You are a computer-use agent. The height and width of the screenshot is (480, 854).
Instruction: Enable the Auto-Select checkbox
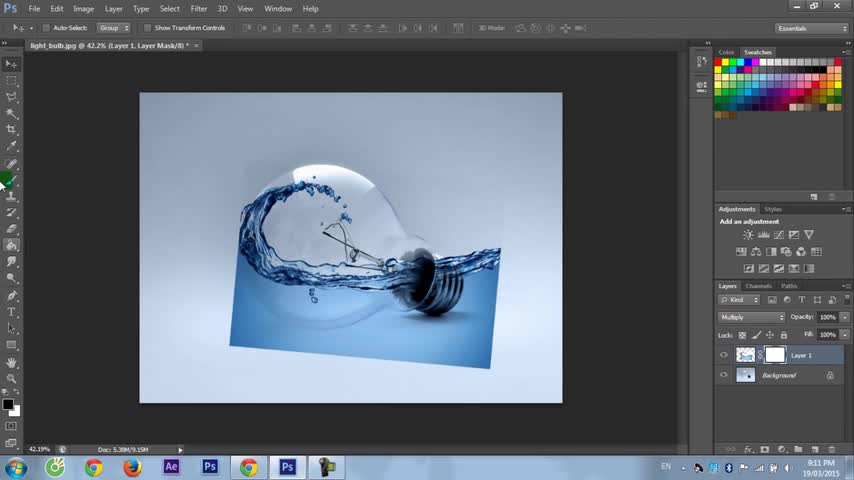[46, 28]
